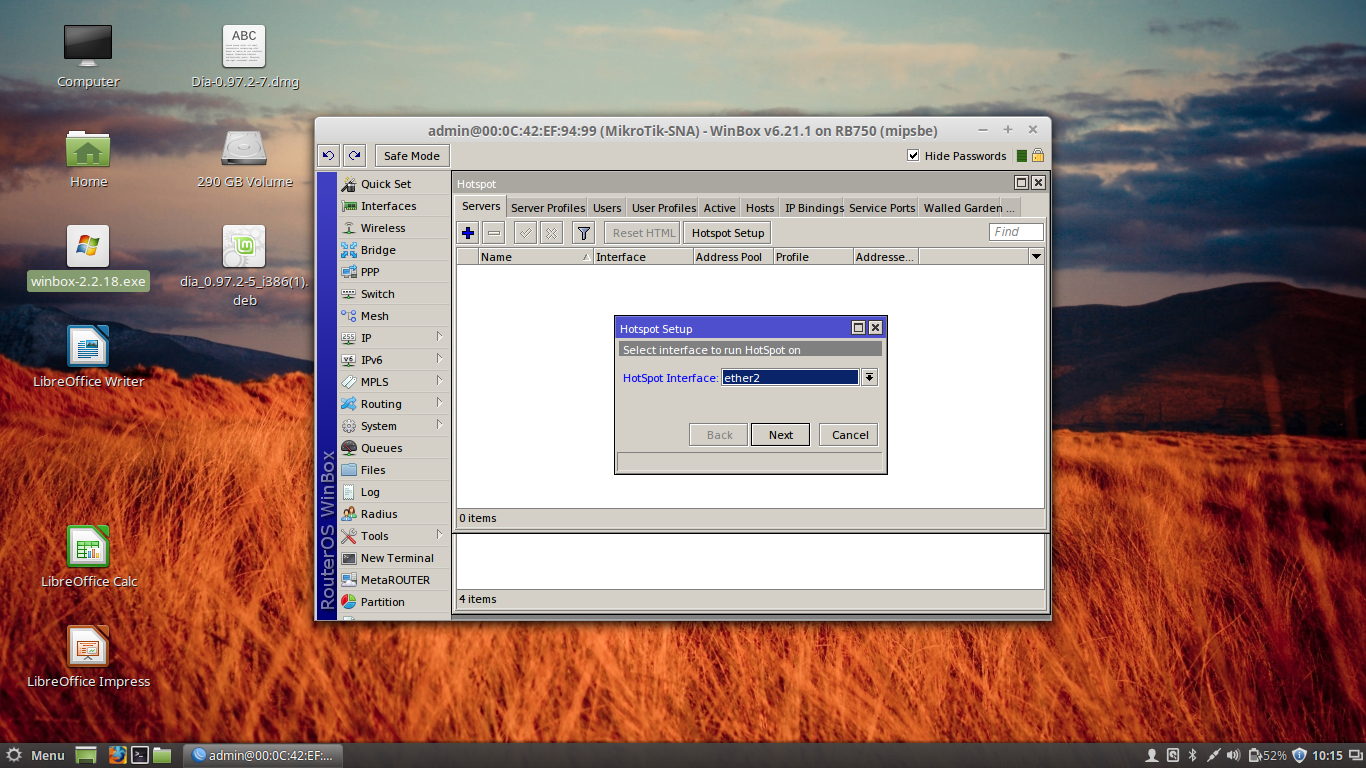Screen dimensions: 1366x768
Task: Switch to the Active tab
Action: click(x=719, y=208)
